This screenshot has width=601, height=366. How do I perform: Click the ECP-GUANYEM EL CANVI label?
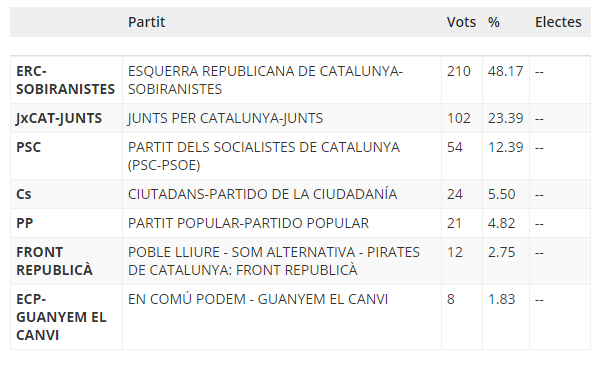point(61,317)
